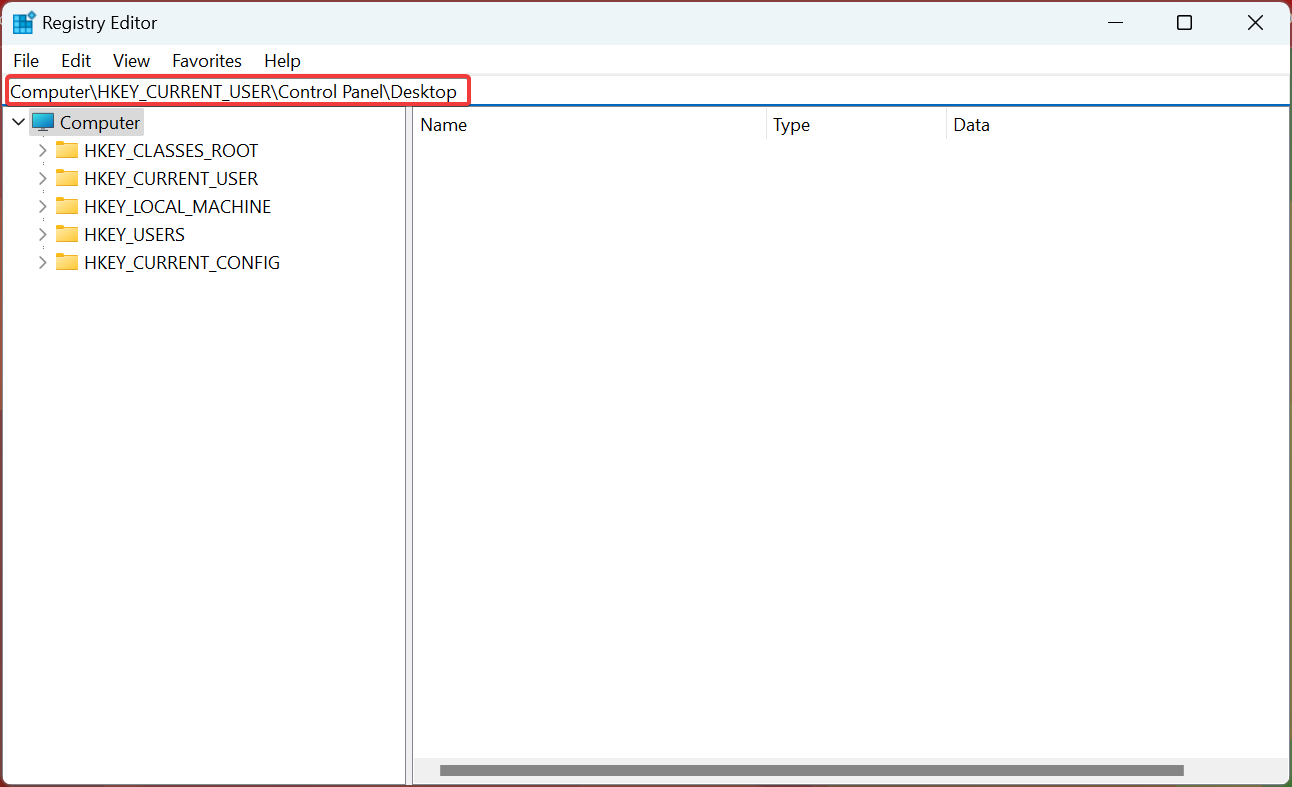Open the Help menu

click(x=282, y=61)
